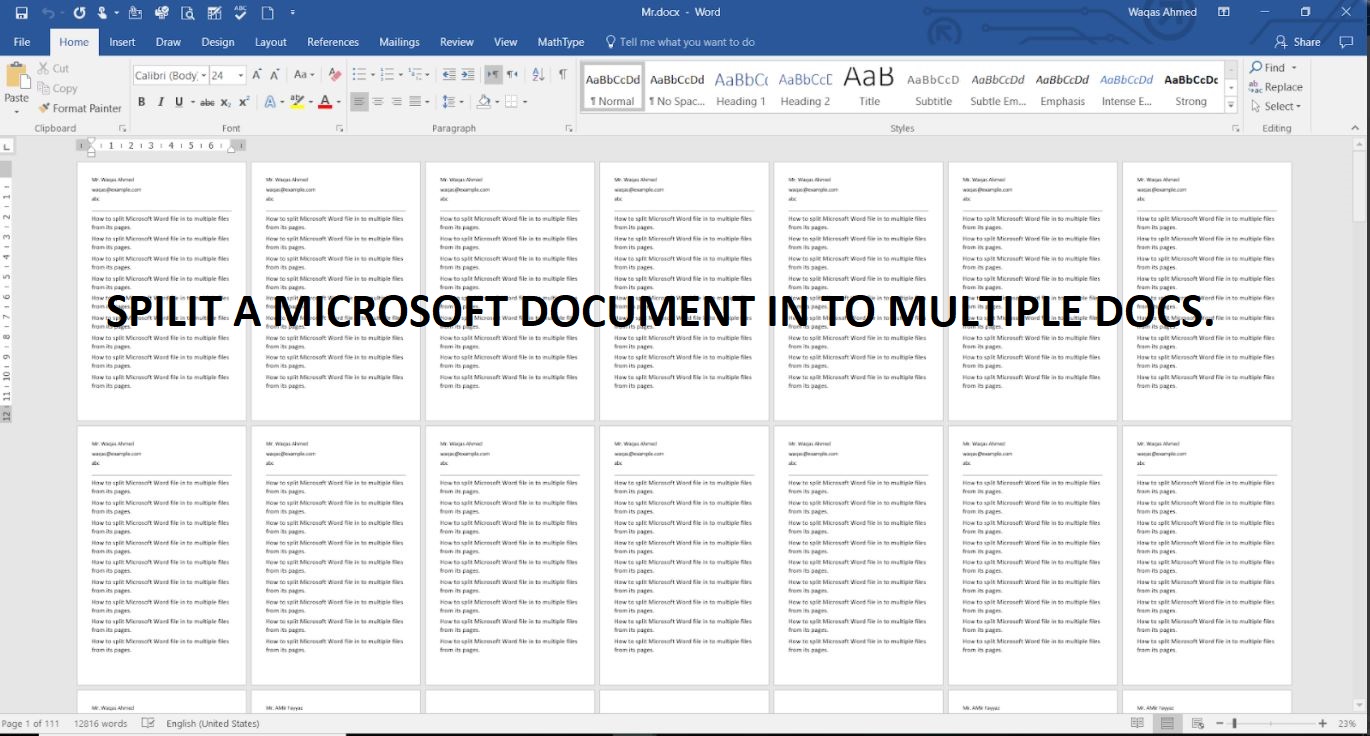This screenshot has height=736, width=1370.
Task: Switch to the MathType ribbon tab
Action: click(560, 42)
